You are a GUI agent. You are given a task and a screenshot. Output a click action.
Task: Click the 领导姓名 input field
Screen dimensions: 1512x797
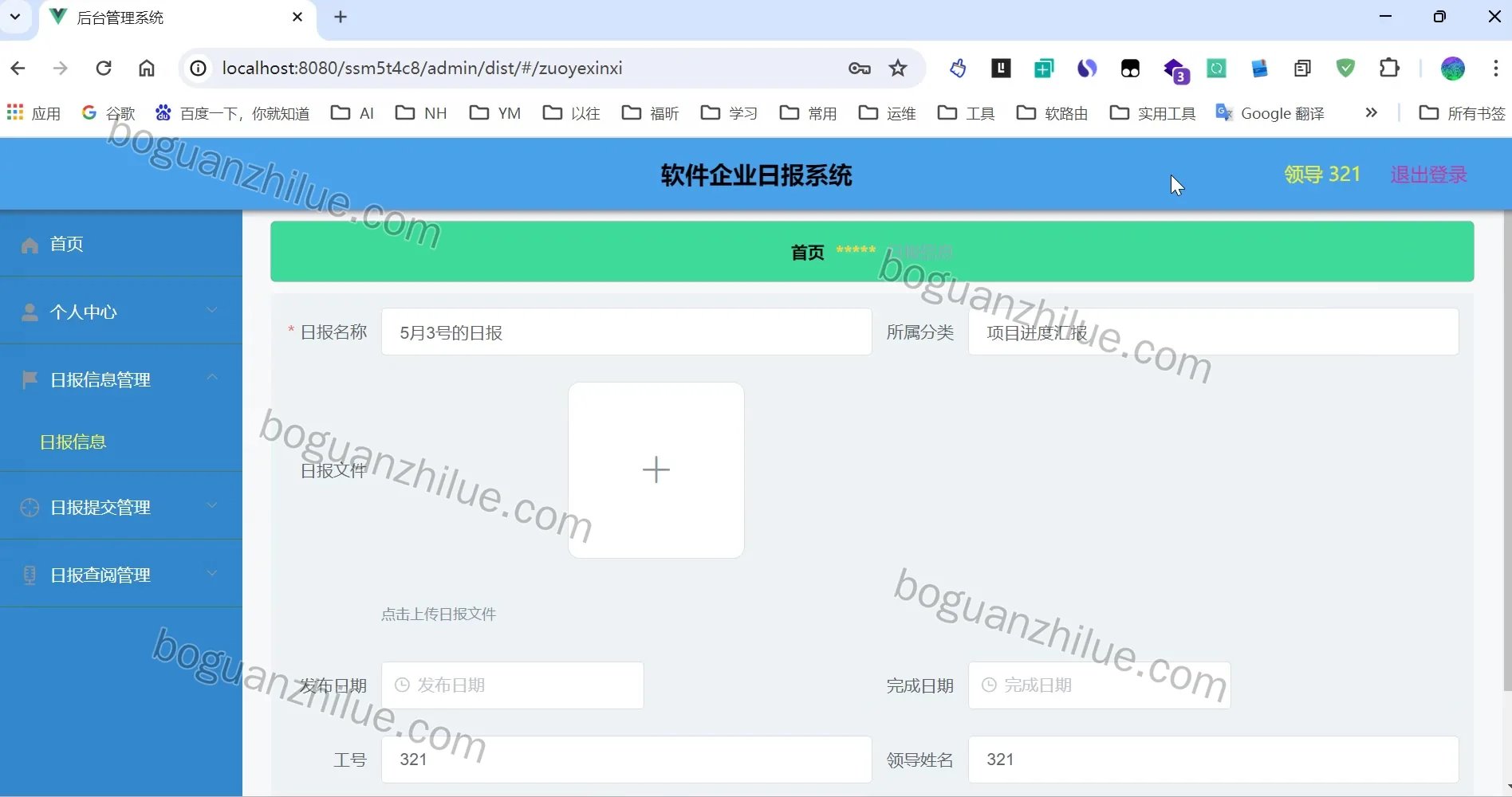1213,760
